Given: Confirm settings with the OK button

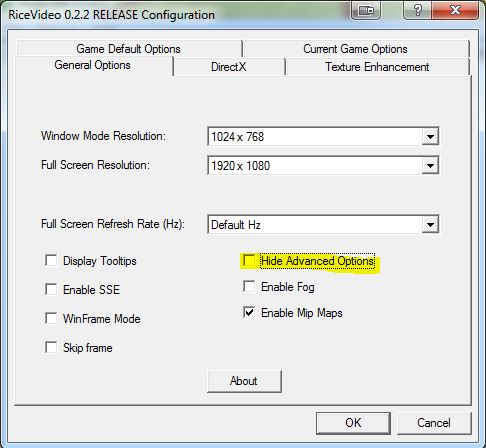Looking at the screenshot, I should point(353,423).
